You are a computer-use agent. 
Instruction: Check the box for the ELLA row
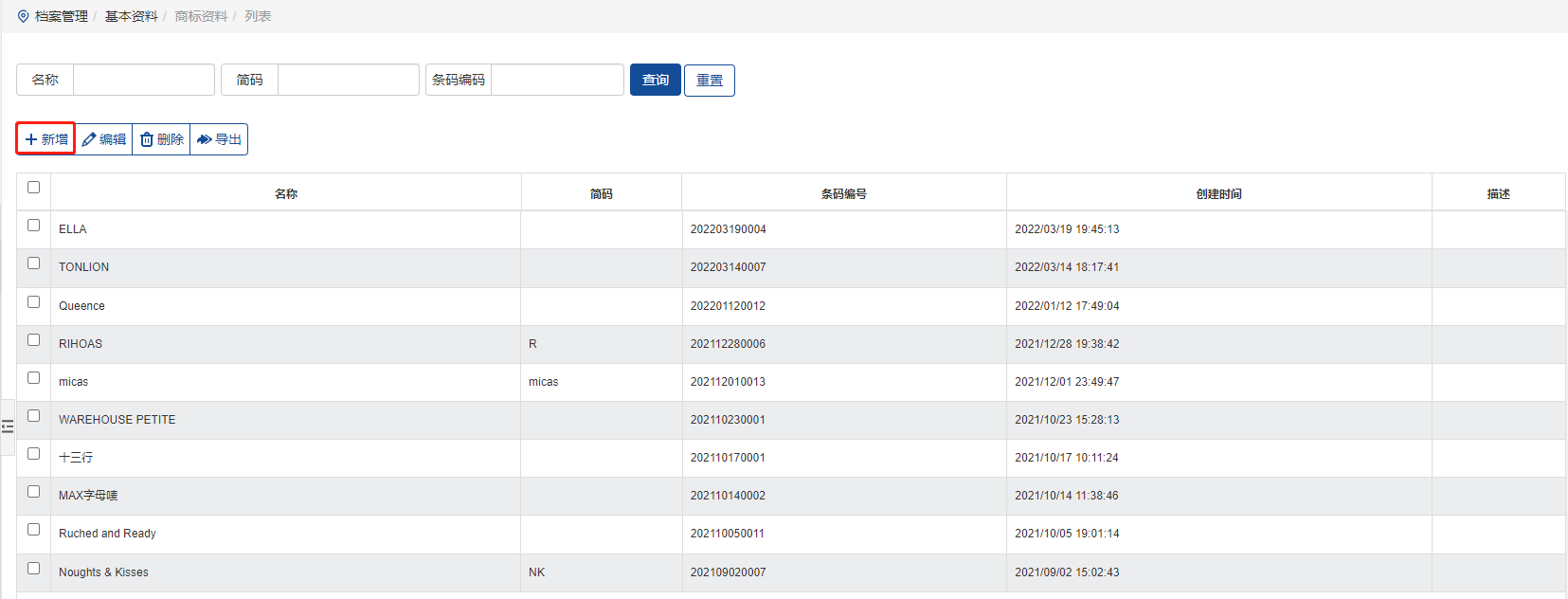point(34,226)
